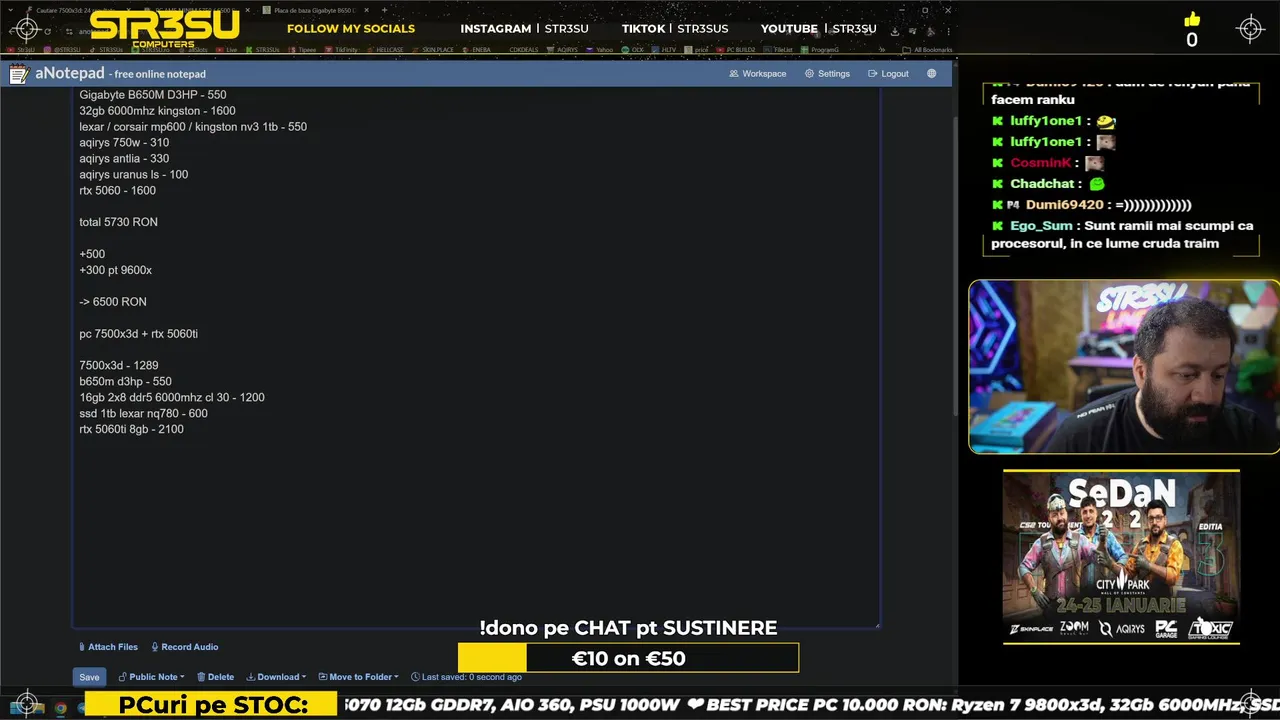Image resolution: width=1280 pixels, height=720 pixels.
Task: Open the Tipeee bookmark
Action: 302,49
